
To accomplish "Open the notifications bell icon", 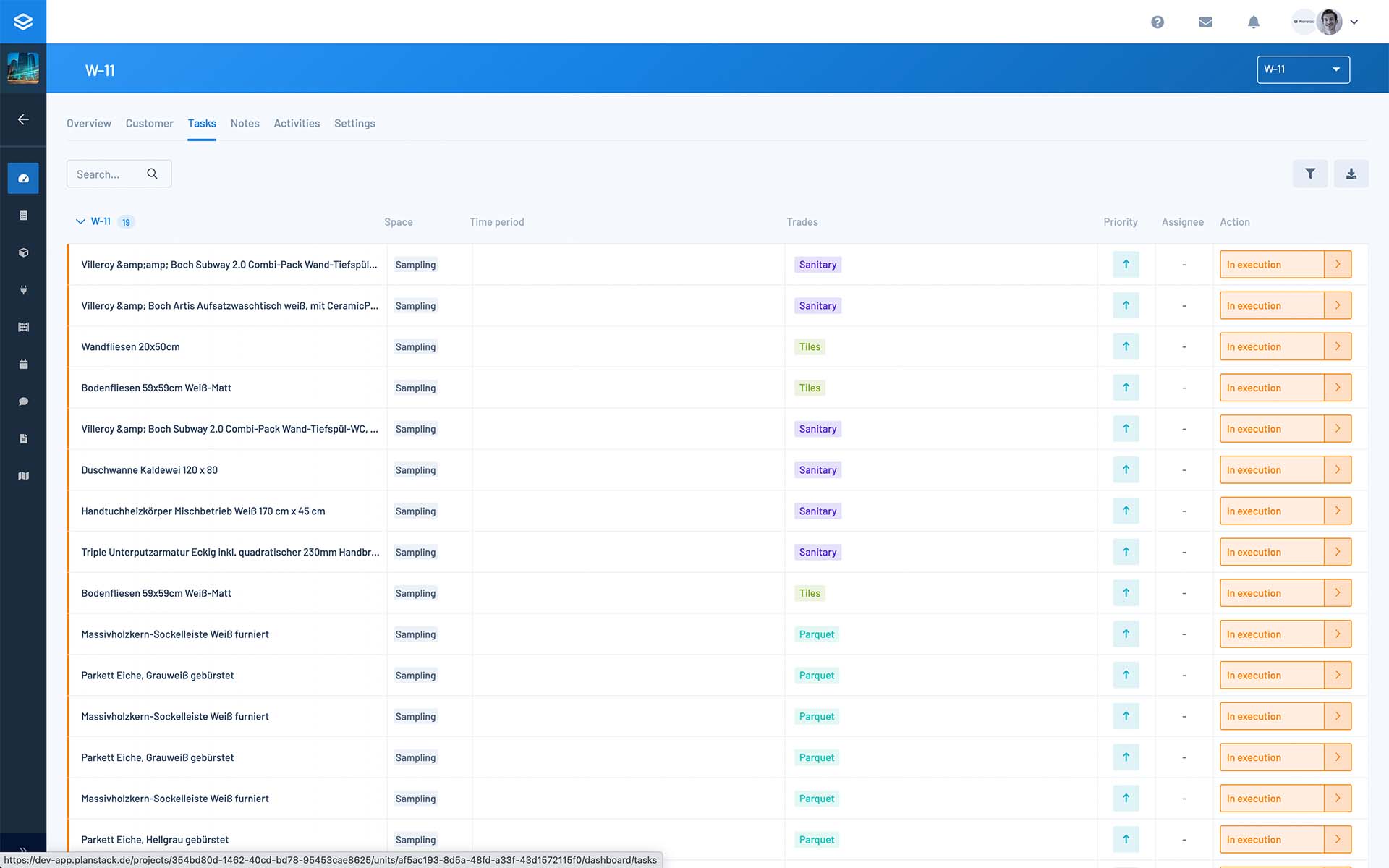I will point(1254,22).
